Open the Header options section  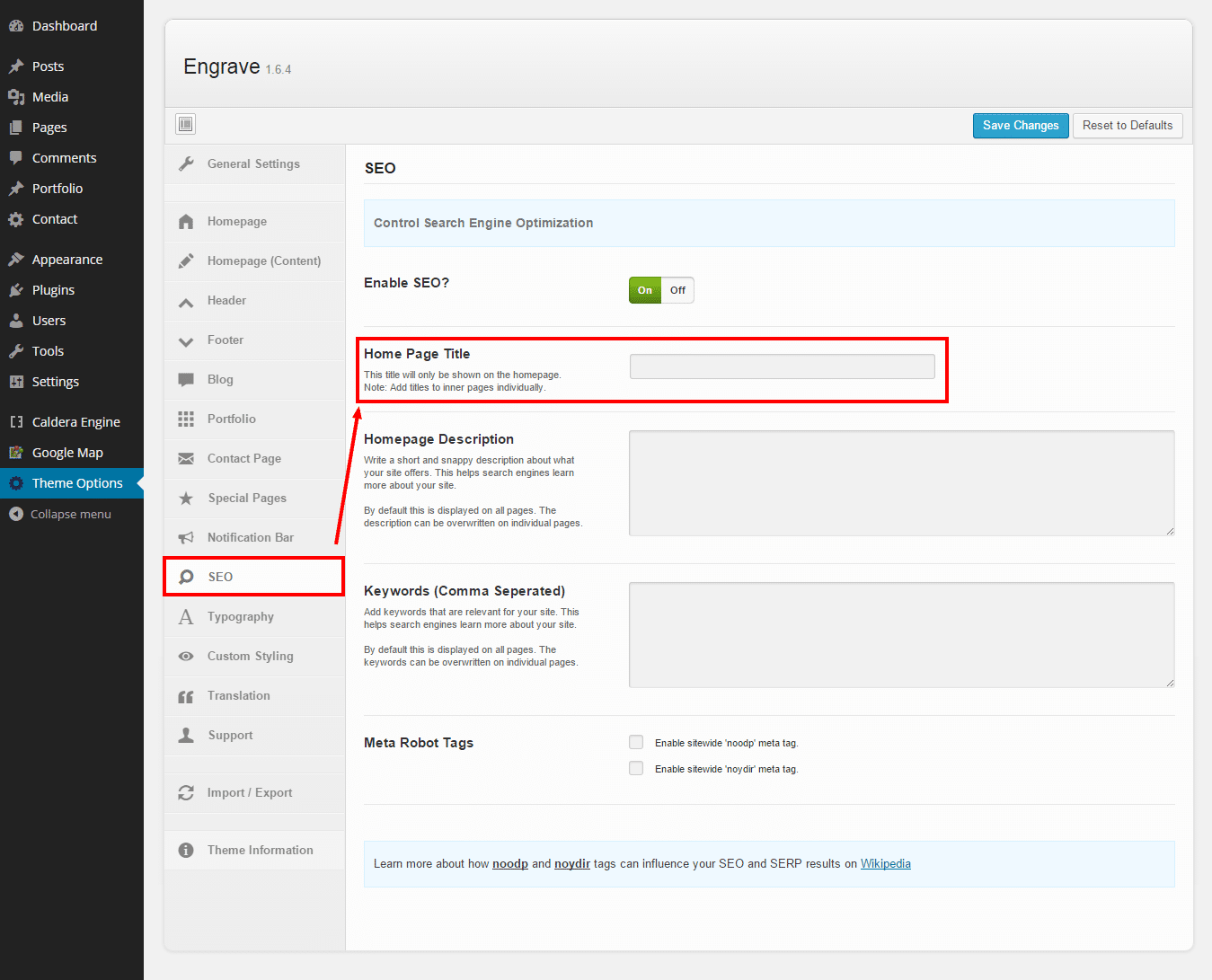226,301
